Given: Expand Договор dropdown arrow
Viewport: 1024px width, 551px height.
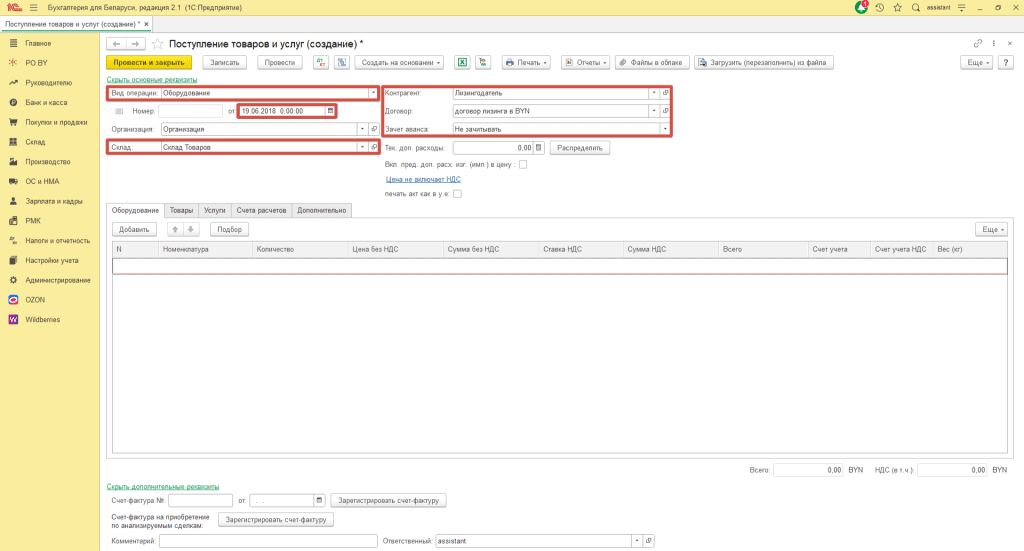Looking at the screenshot, I should tap(654, 111).
